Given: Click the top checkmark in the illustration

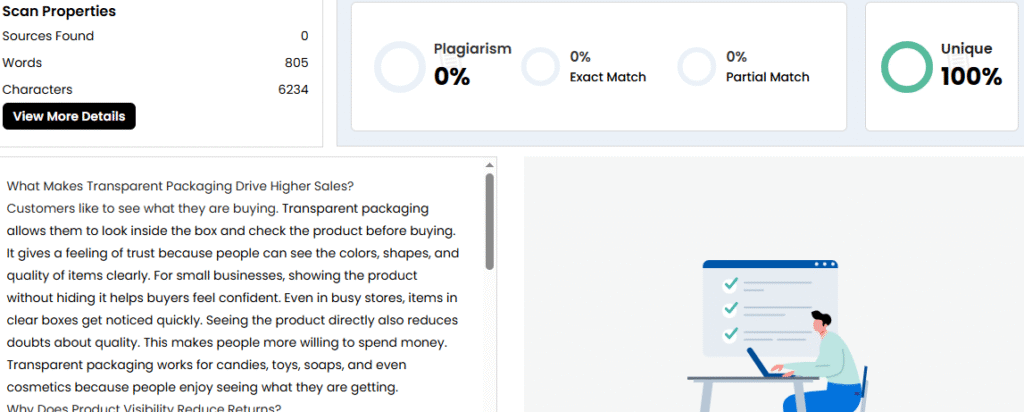Looking at the screenshot, I should point(731,284).
